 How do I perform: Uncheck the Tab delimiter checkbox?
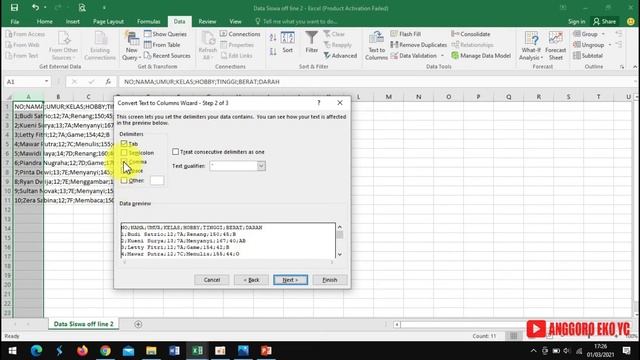(x=124, y=143)
